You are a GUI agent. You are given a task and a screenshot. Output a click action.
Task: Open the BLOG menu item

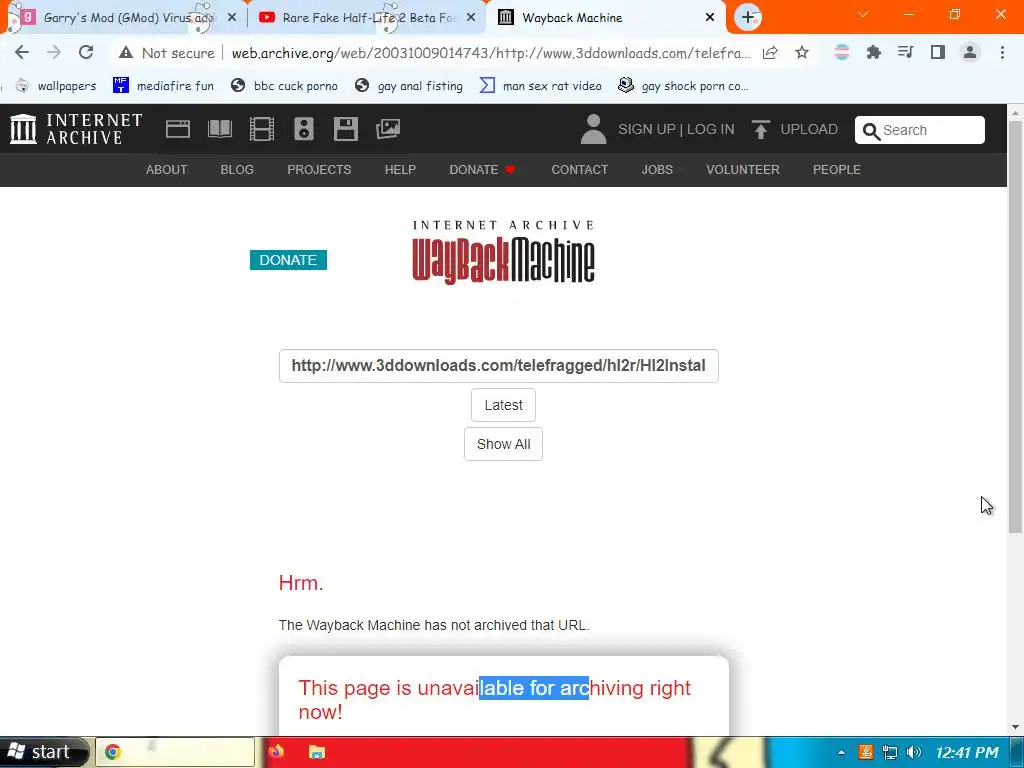point(237,170)
